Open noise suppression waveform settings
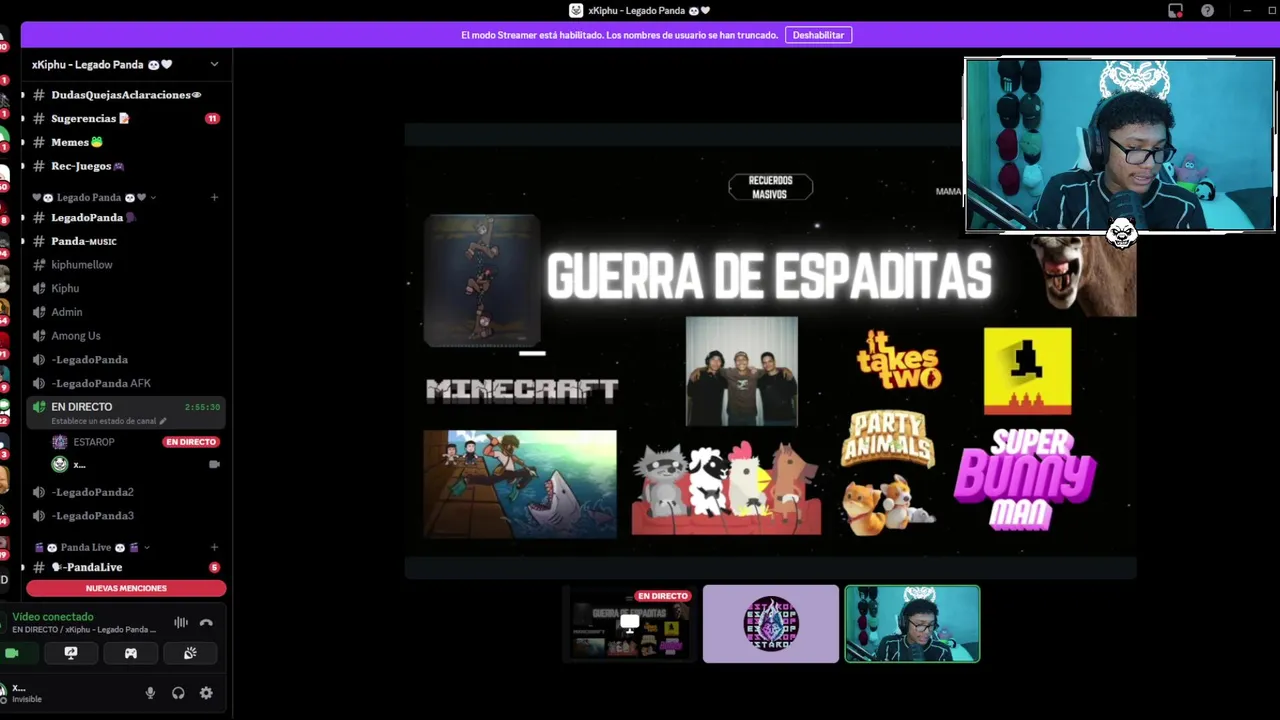 [181, 622]
